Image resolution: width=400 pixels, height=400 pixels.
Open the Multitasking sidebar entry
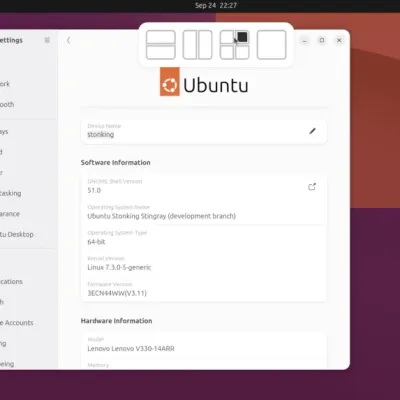pyautogui.click(x=28, y=193)
